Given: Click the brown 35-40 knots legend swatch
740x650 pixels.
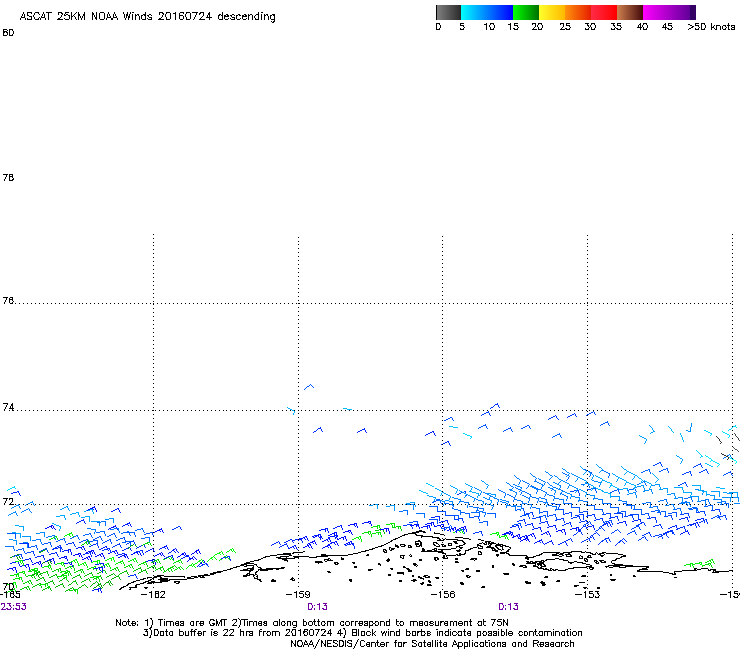Looking at the screenshot, I should (630, 12).
